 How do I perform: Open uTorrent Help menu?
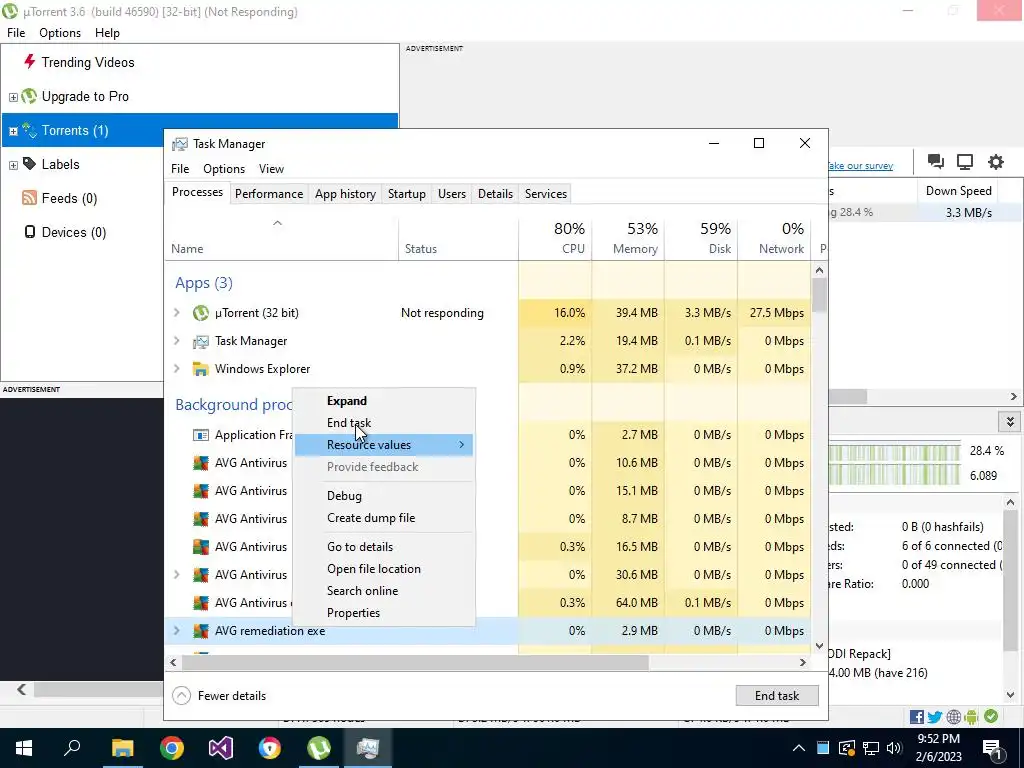[107, 33]
